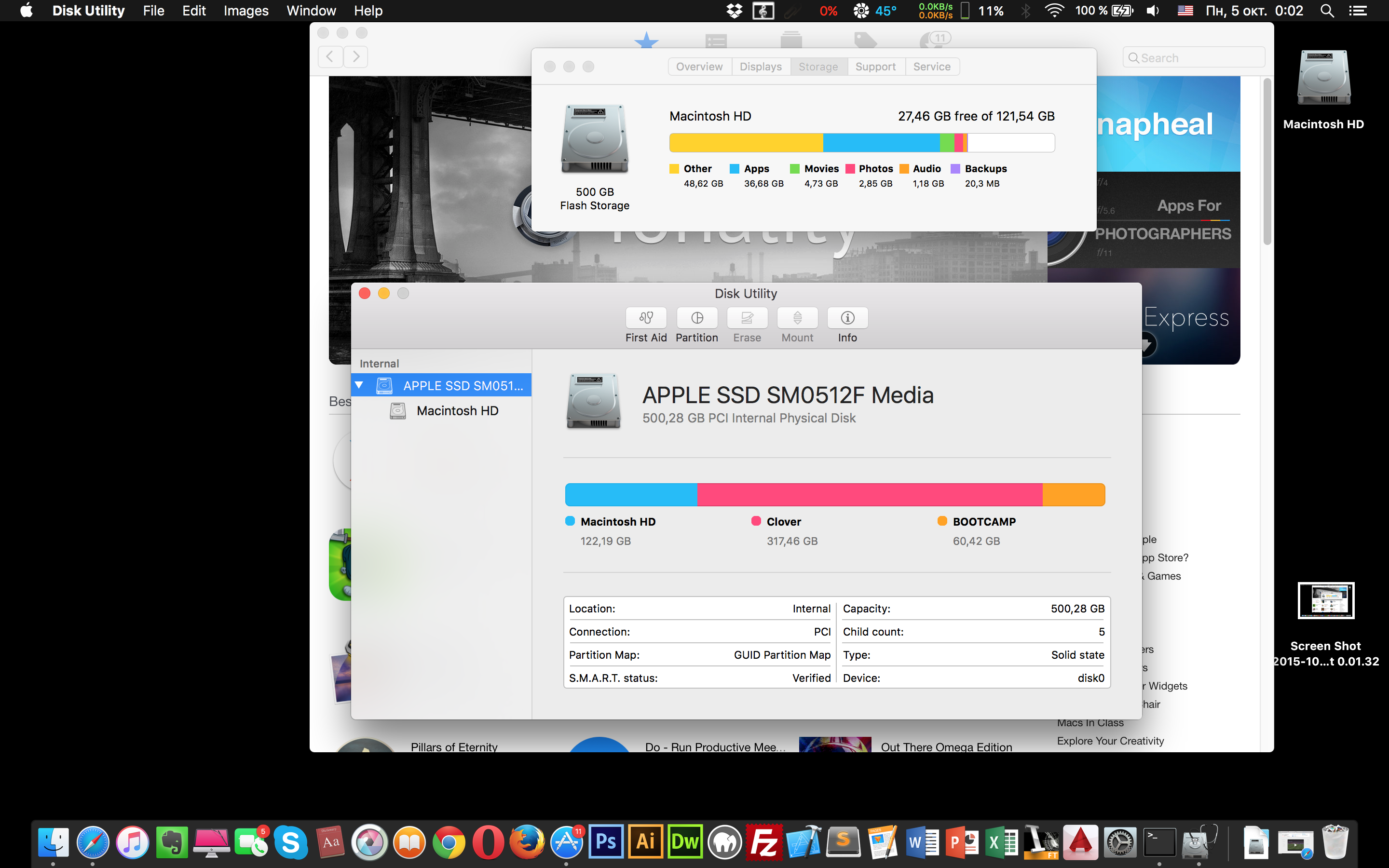
Task: Click the Dropbox menu bar icon
Action: click(x=734, y=11)
